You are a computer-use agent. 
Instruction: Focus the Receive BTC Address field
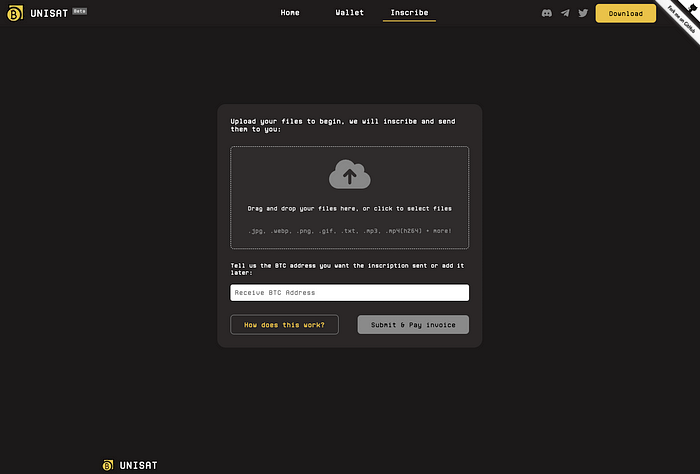(349, 293)
